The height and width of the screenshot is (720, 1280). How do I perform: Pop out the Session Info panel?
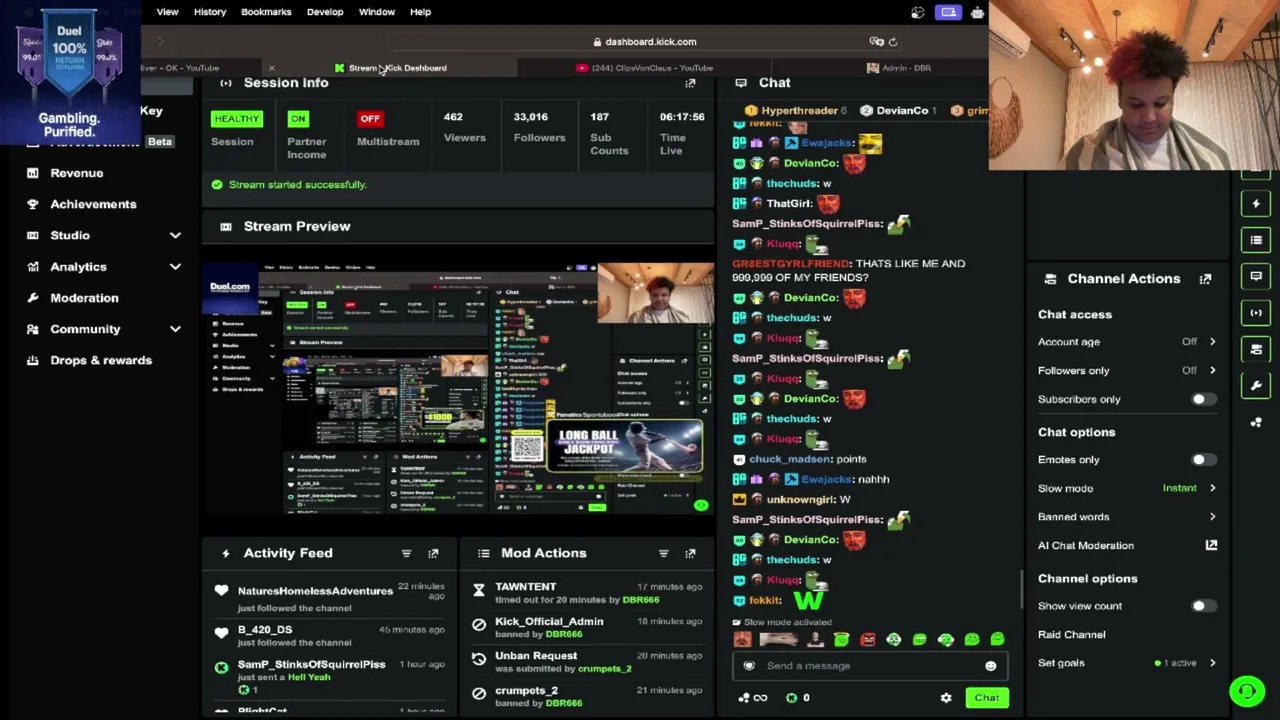click(690, 83)
